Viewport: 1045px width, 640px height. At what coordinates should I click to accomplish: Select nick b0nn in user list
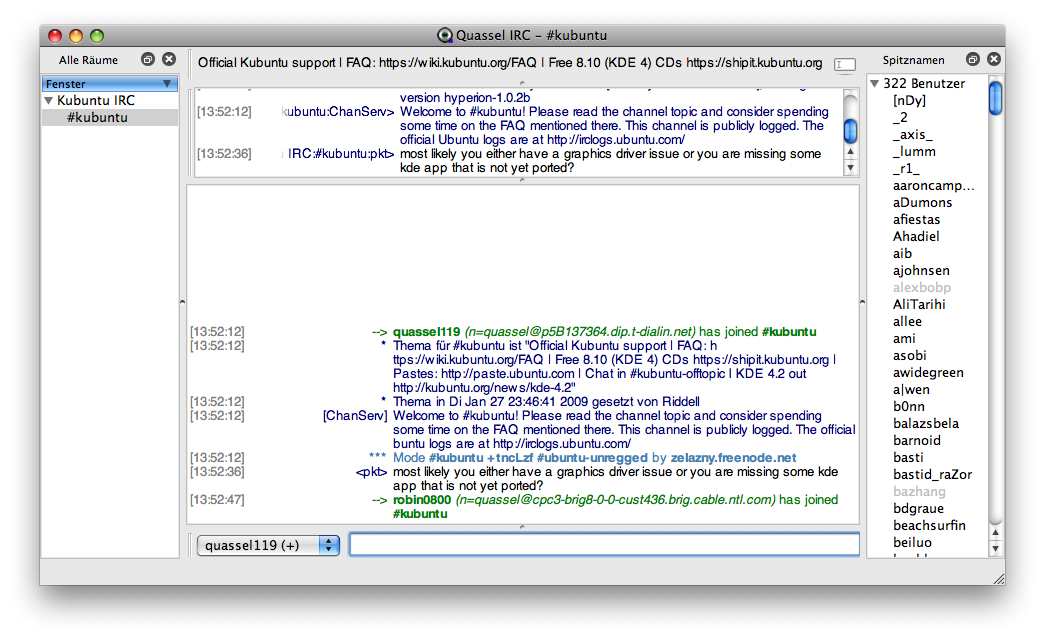pos(909,407)
